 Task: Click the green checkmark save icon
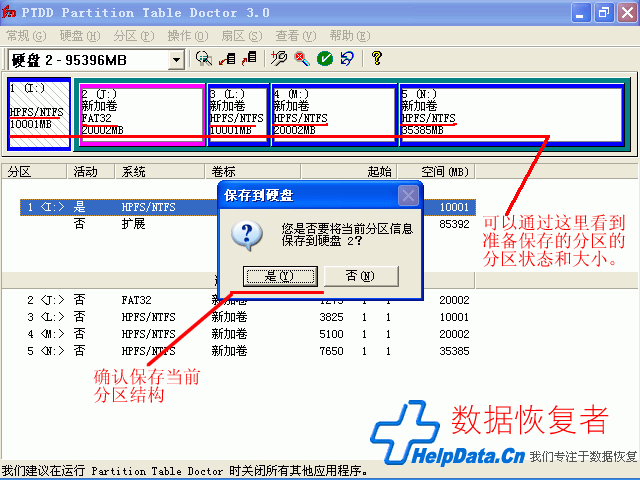325,59
